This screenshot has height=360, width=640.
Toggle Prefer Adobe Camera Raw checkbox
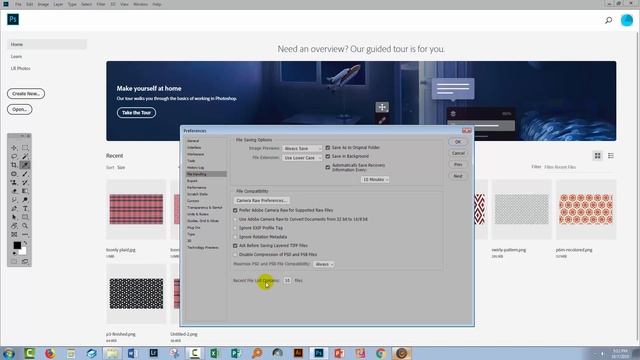235,210
